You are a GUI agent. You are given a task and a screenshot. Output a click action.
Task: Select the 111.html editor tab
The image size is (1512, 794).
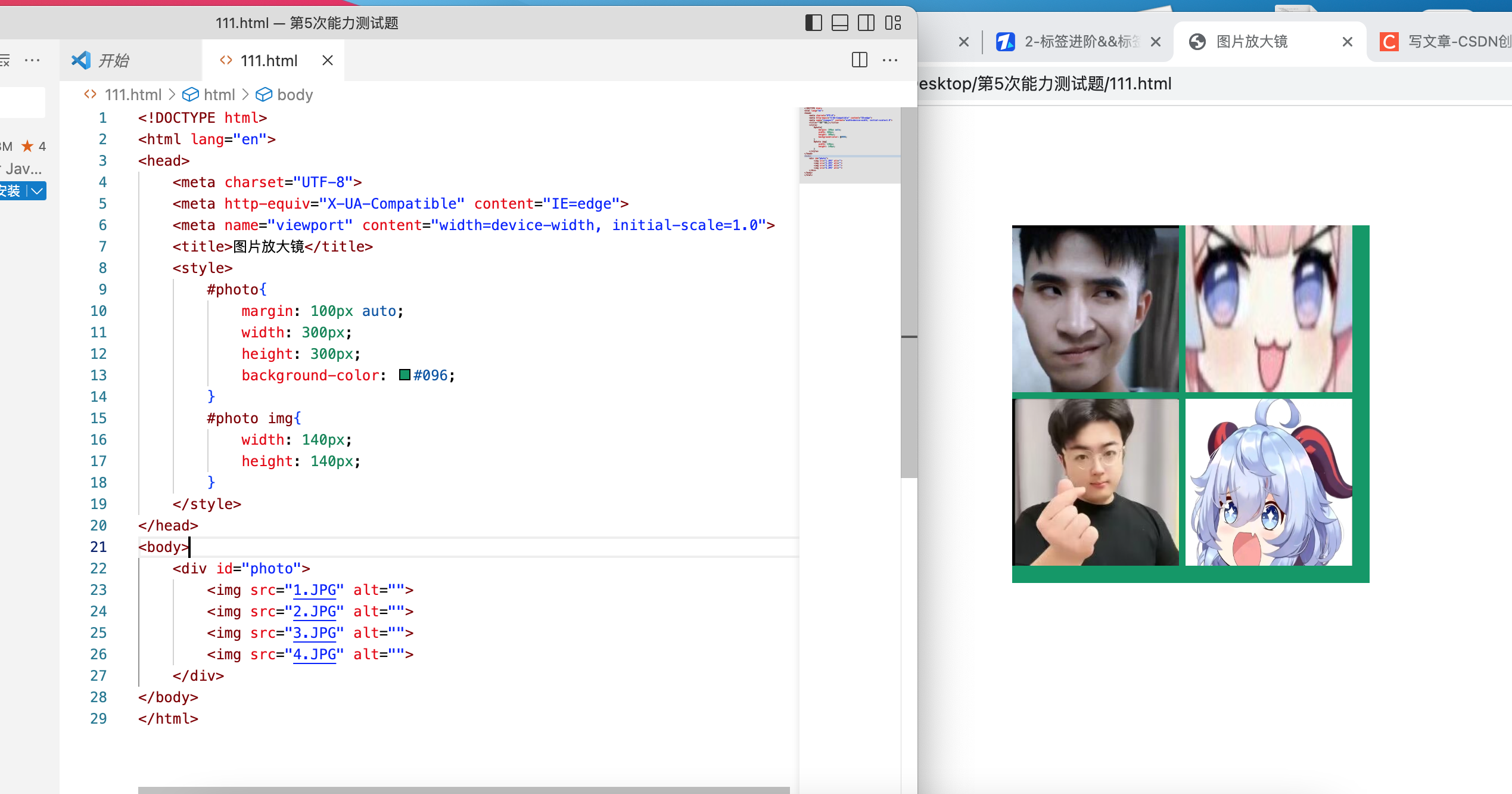coord(273,60)
